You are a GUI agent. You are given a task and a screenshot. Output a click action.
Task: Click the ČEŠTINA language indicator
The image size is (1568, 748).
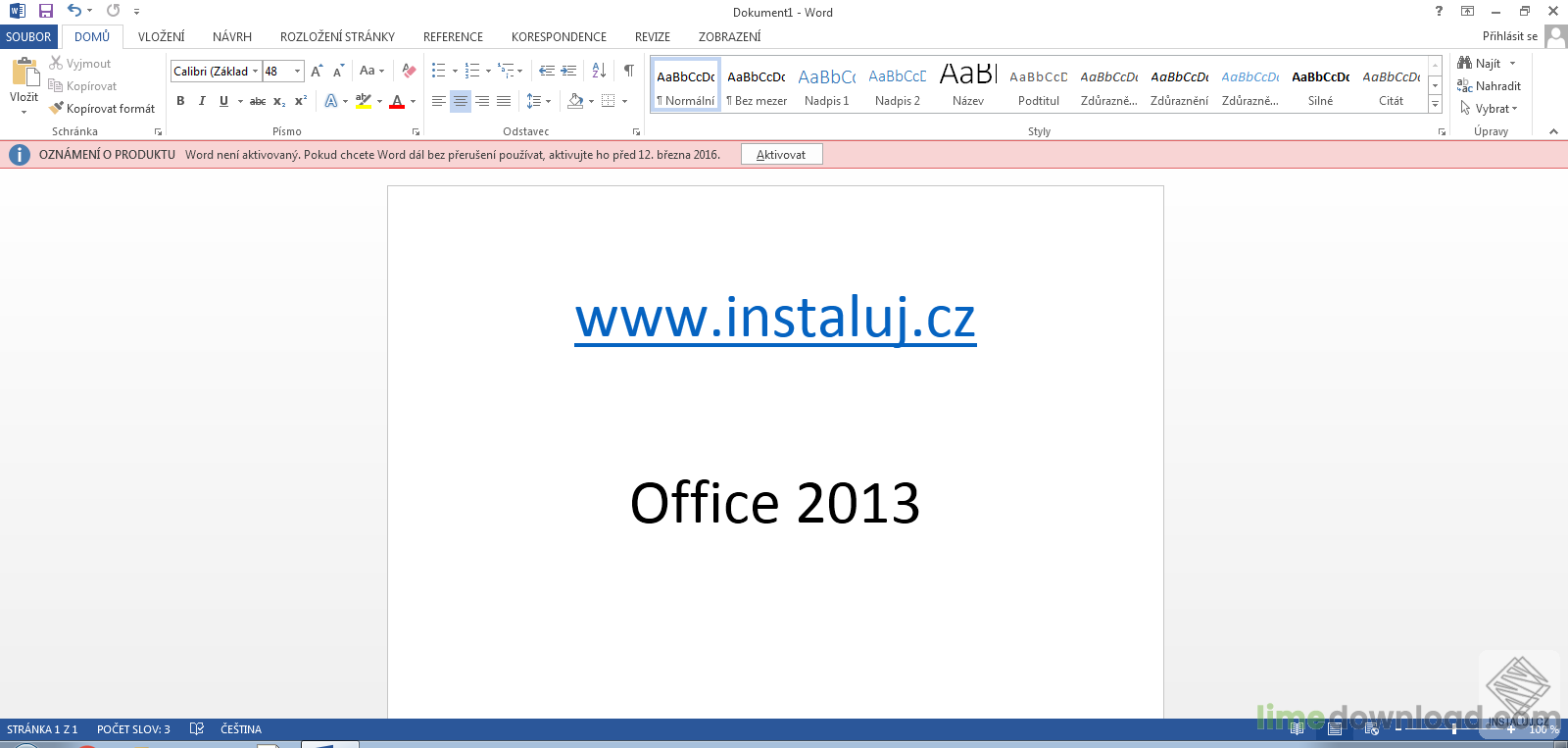pyautogui.click(x=241, y=729)
